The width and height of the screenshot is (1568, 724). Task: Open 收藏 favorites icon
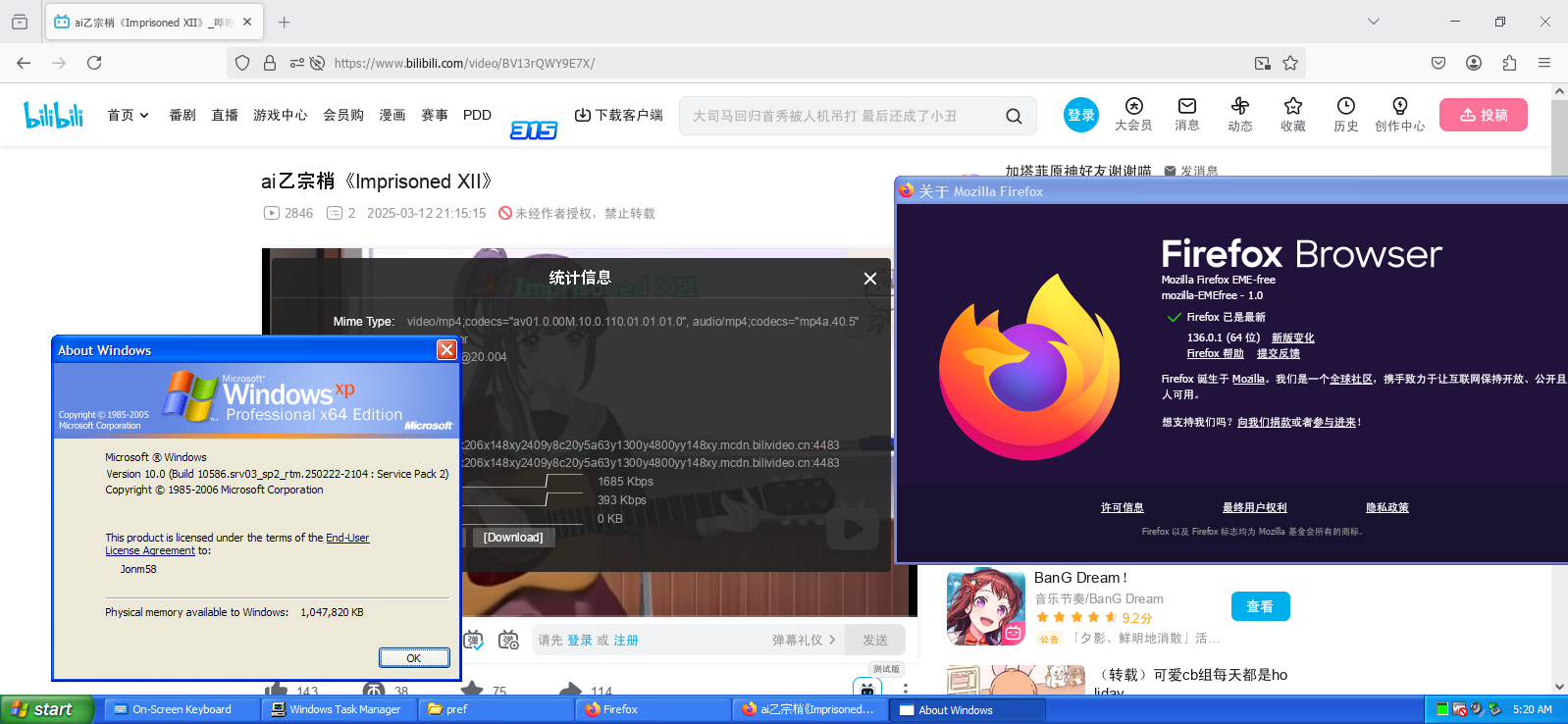tap(1293, 106)
